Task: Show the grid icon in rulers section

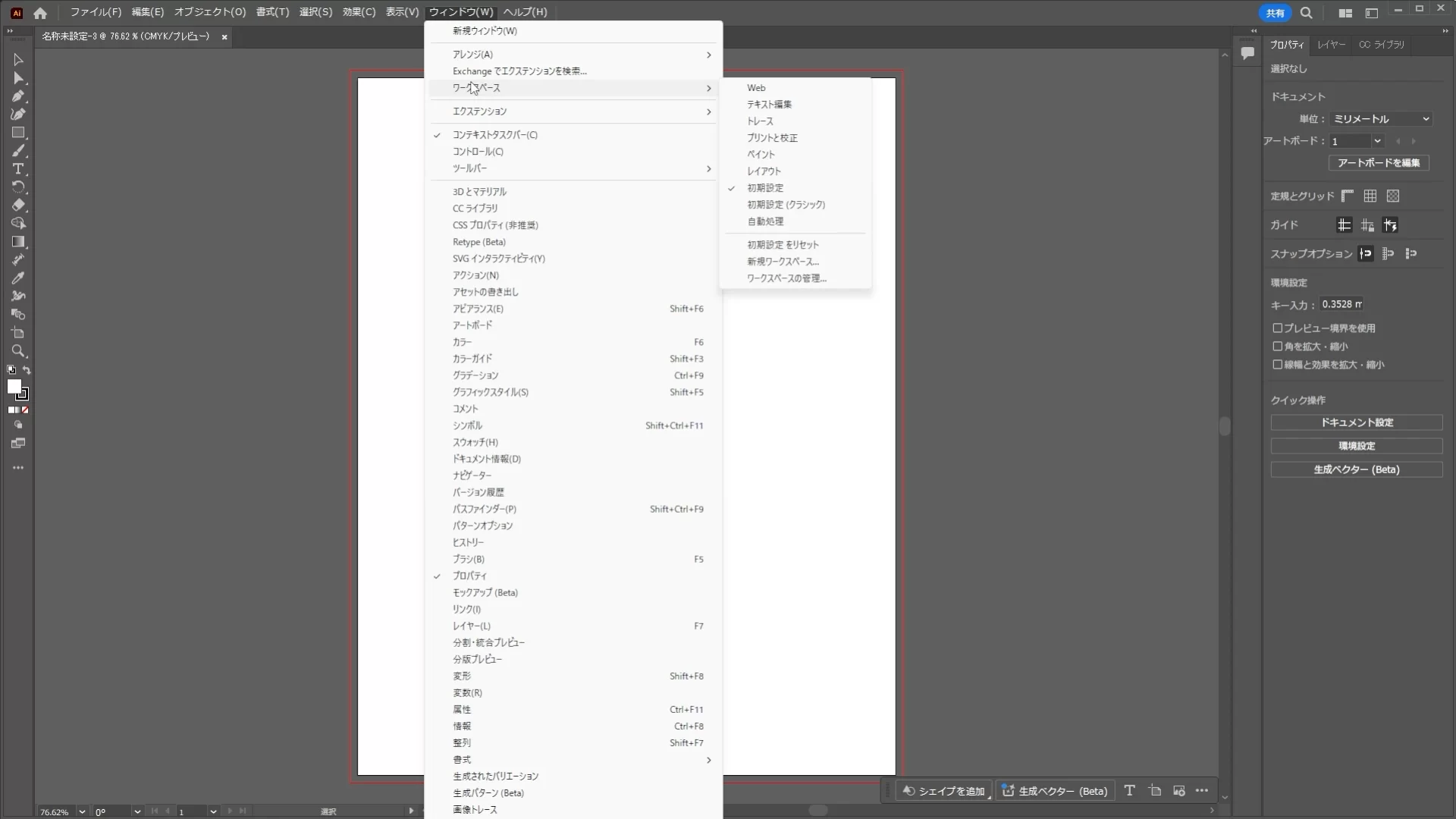Action: pos(1370,196)
